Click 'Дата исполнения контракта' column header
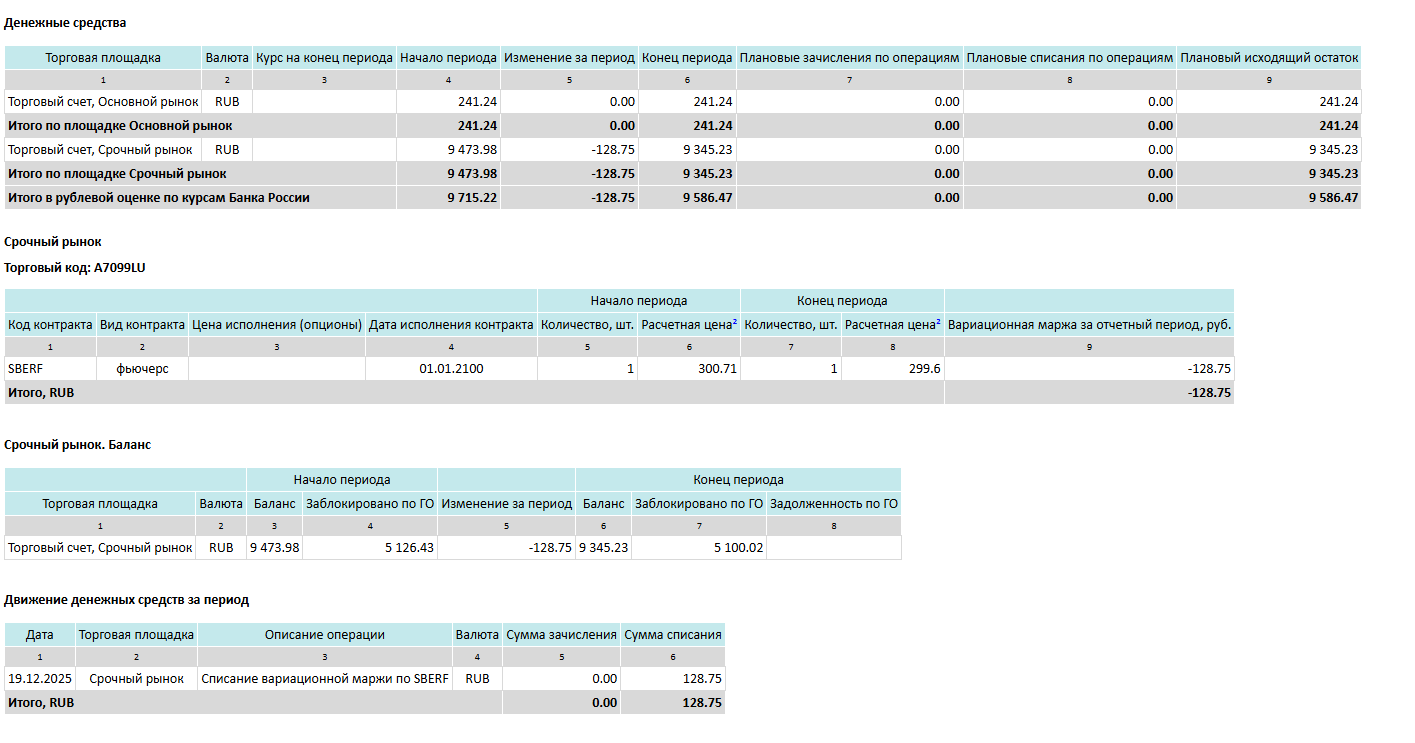 coord(451,325)
